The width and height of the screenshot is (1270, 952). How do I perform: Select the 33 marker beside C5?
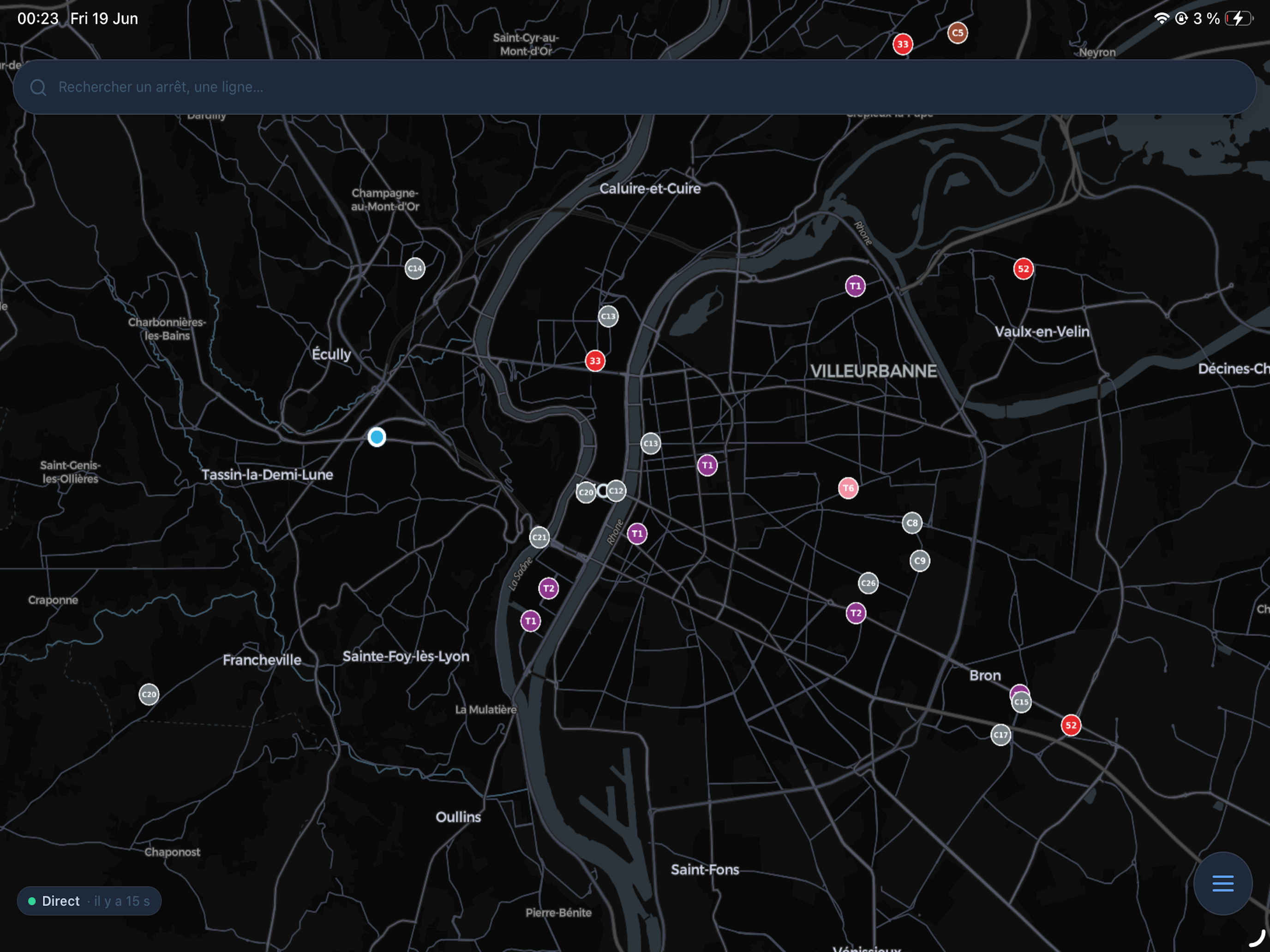point(903,44)
